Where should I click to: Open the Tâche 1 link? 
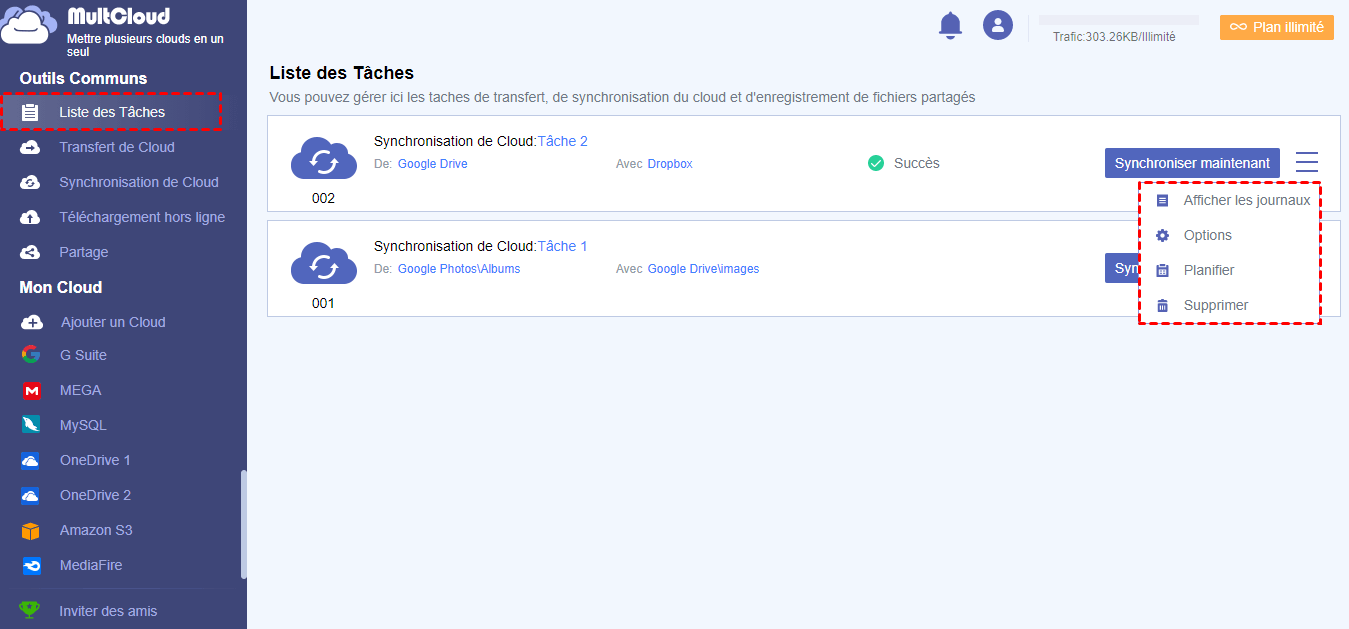562,246
